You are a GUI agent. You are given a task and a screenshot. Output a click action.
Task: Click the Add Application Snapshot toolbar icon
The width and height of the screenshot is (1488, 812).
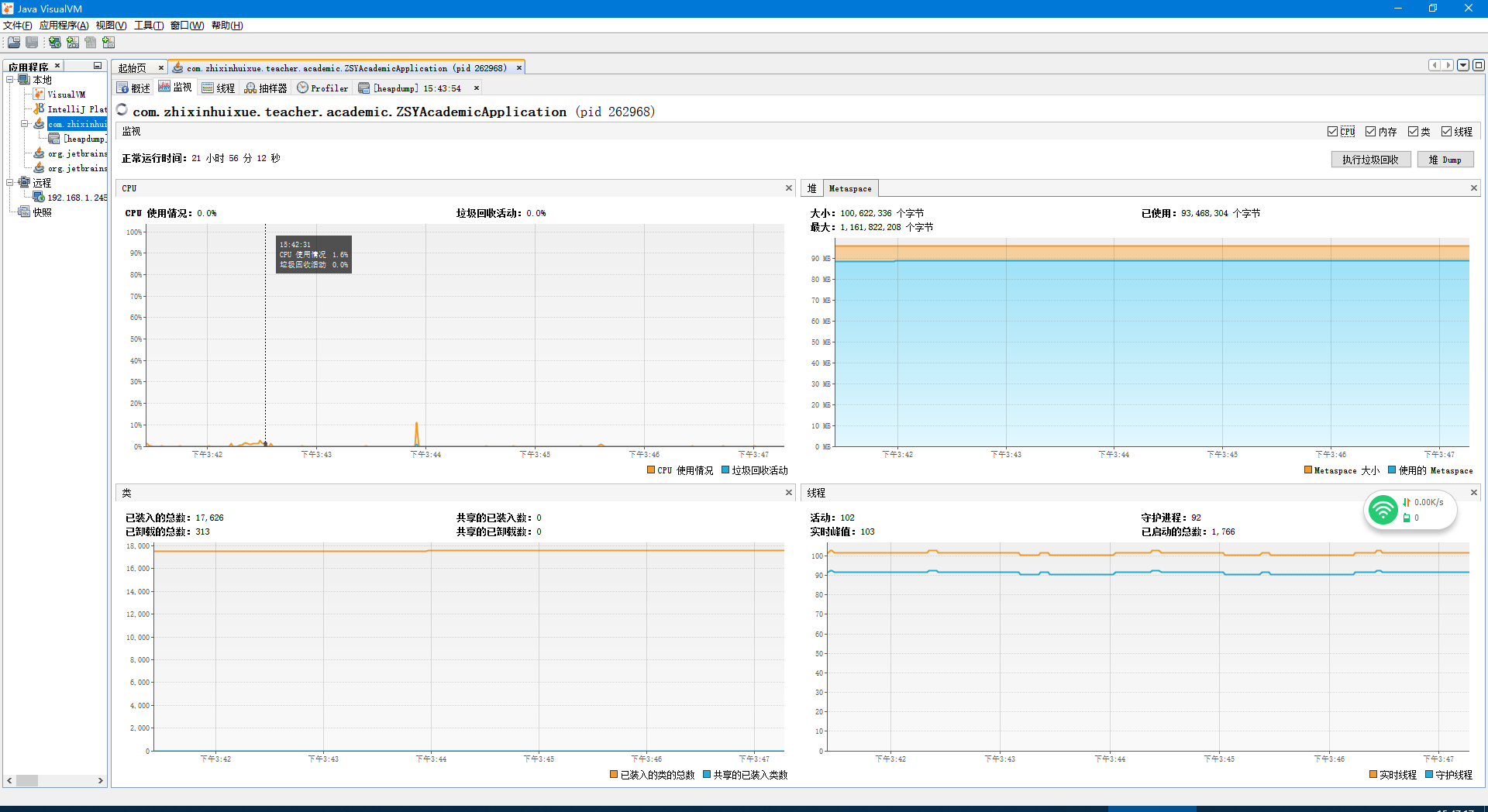[108, 43]
